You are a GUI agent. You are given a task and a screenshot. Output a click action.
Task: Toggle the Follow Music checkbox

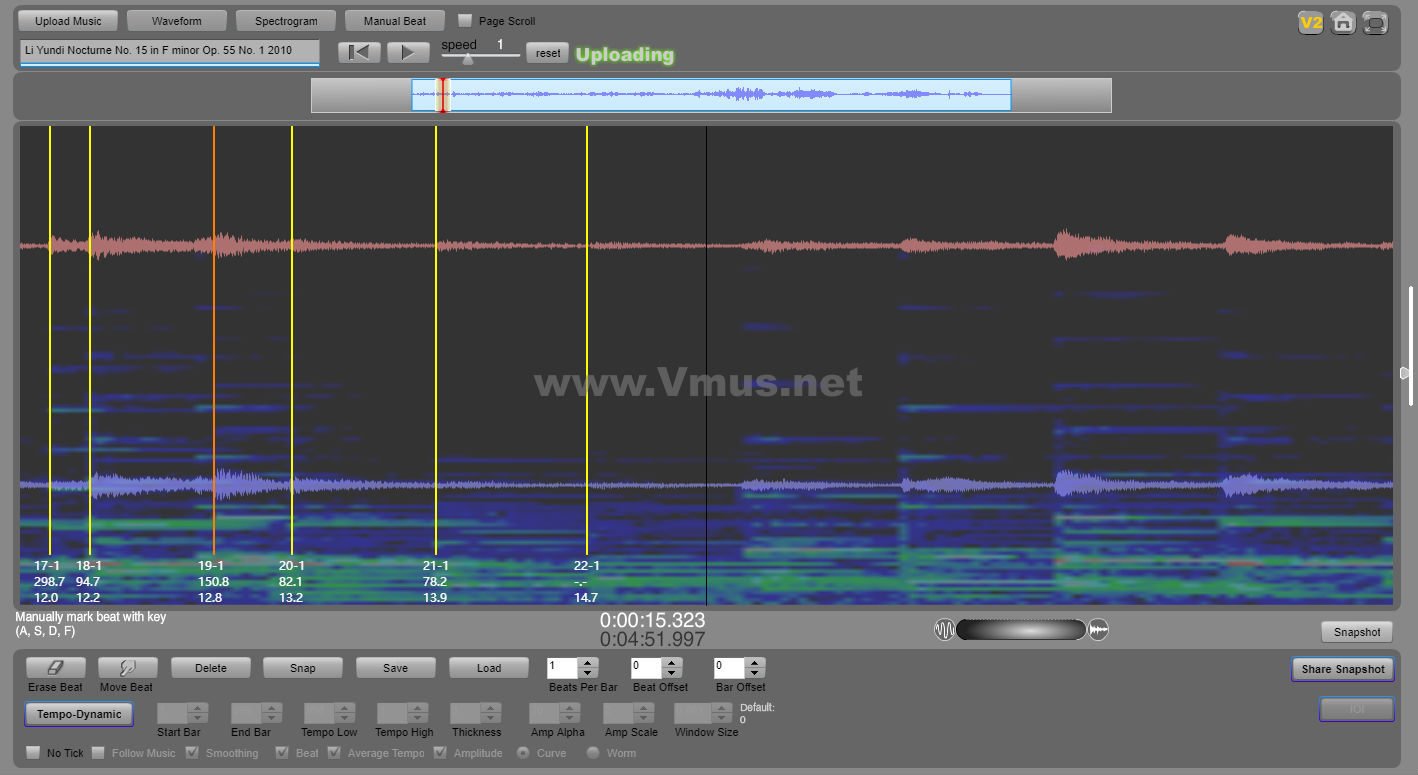99,753
